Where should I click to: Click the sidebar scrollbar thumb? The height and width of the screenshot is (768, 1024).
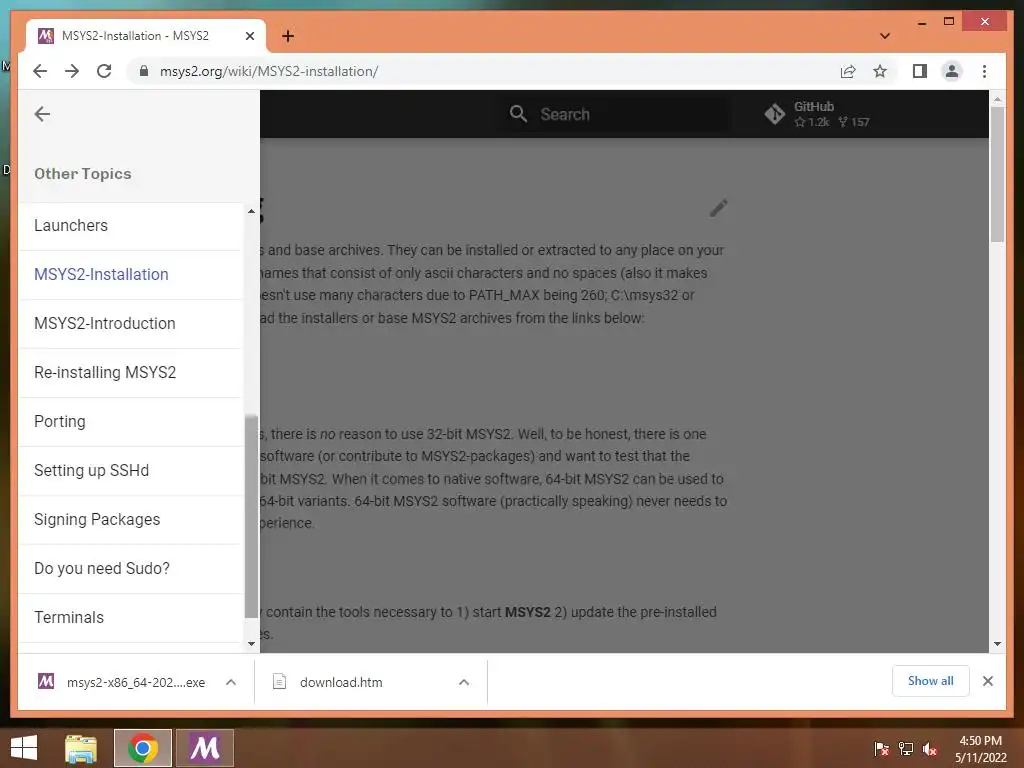pos(251,516)
